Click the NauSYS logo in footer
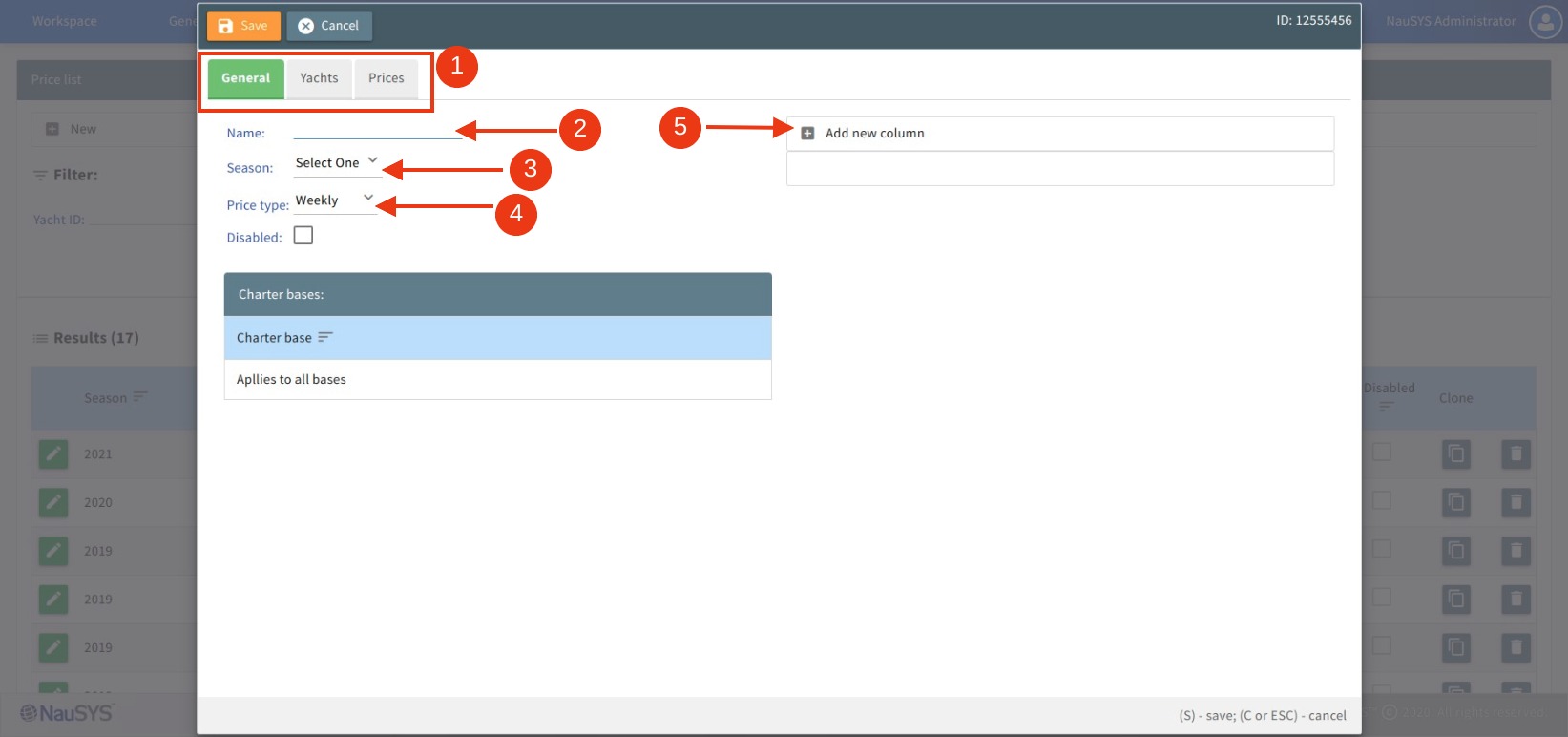This screenshot has width=1568, height=737. (67, 713)
